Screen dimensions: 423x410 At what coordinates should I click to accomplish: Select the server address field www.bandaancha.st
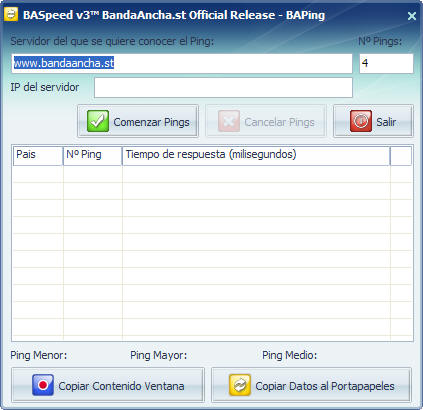(x=182, y=63)
